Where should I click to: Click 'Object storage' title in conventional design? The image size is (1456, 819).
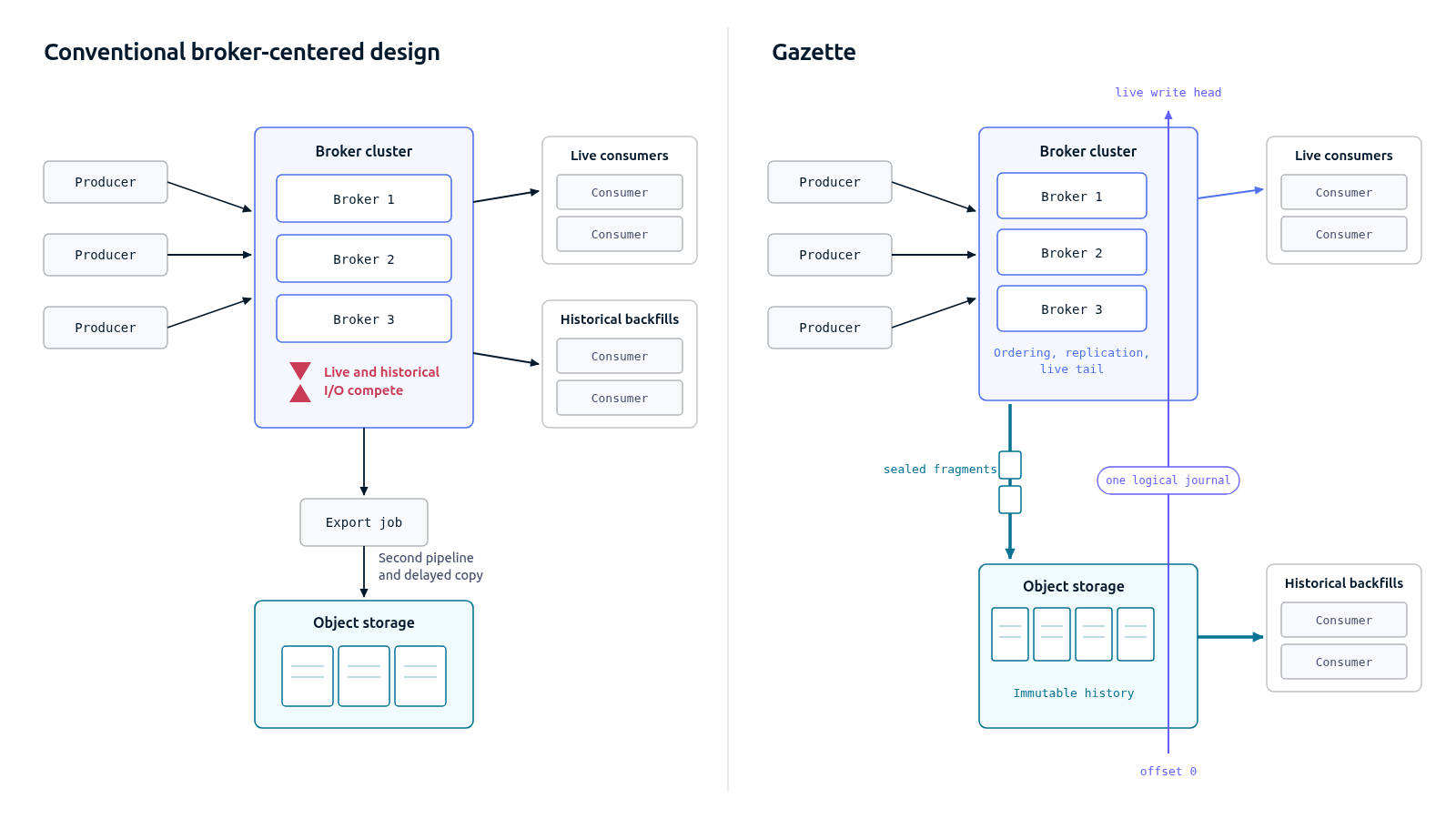[364, 622]
